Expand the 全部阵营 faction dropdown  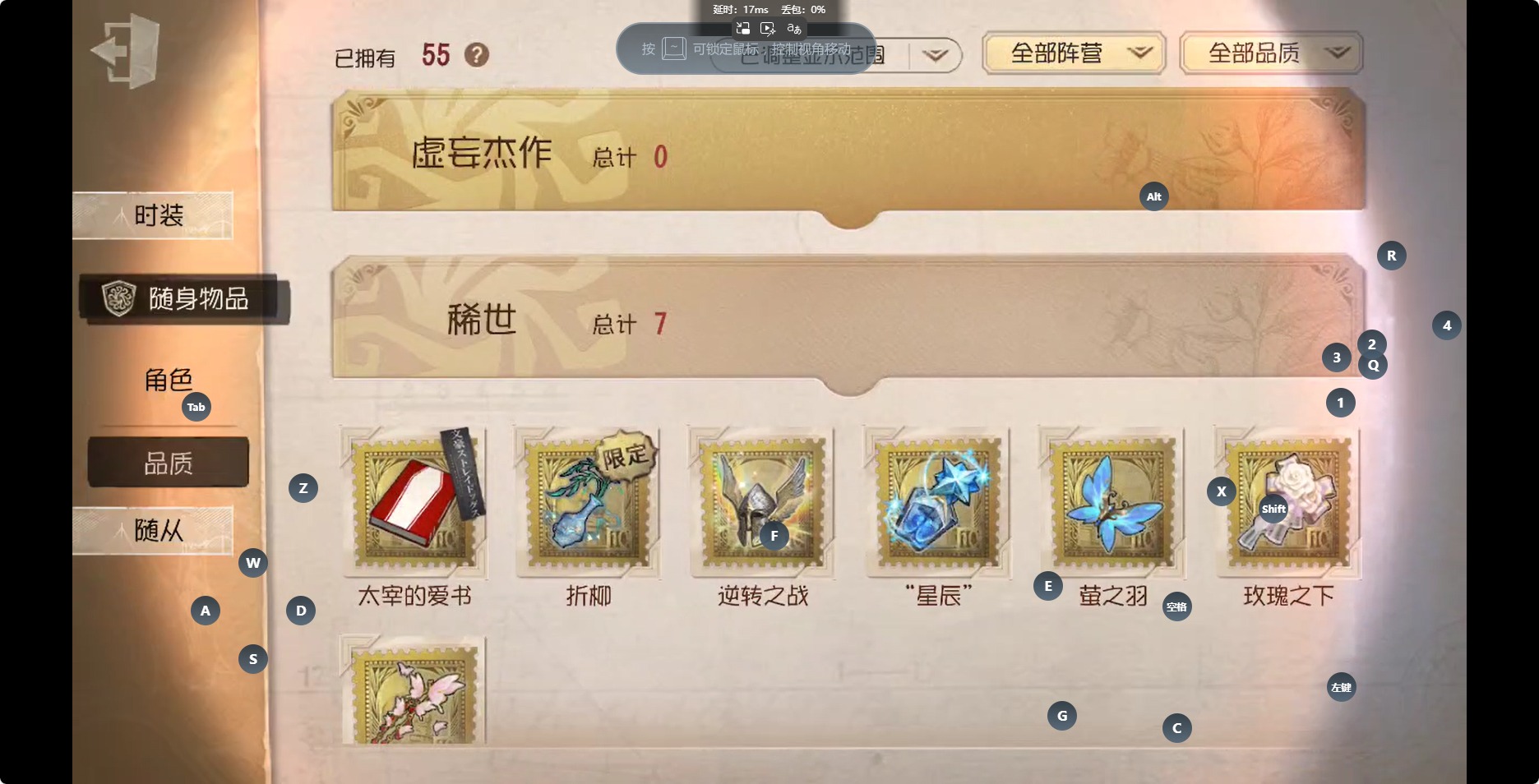[1074, 53]
